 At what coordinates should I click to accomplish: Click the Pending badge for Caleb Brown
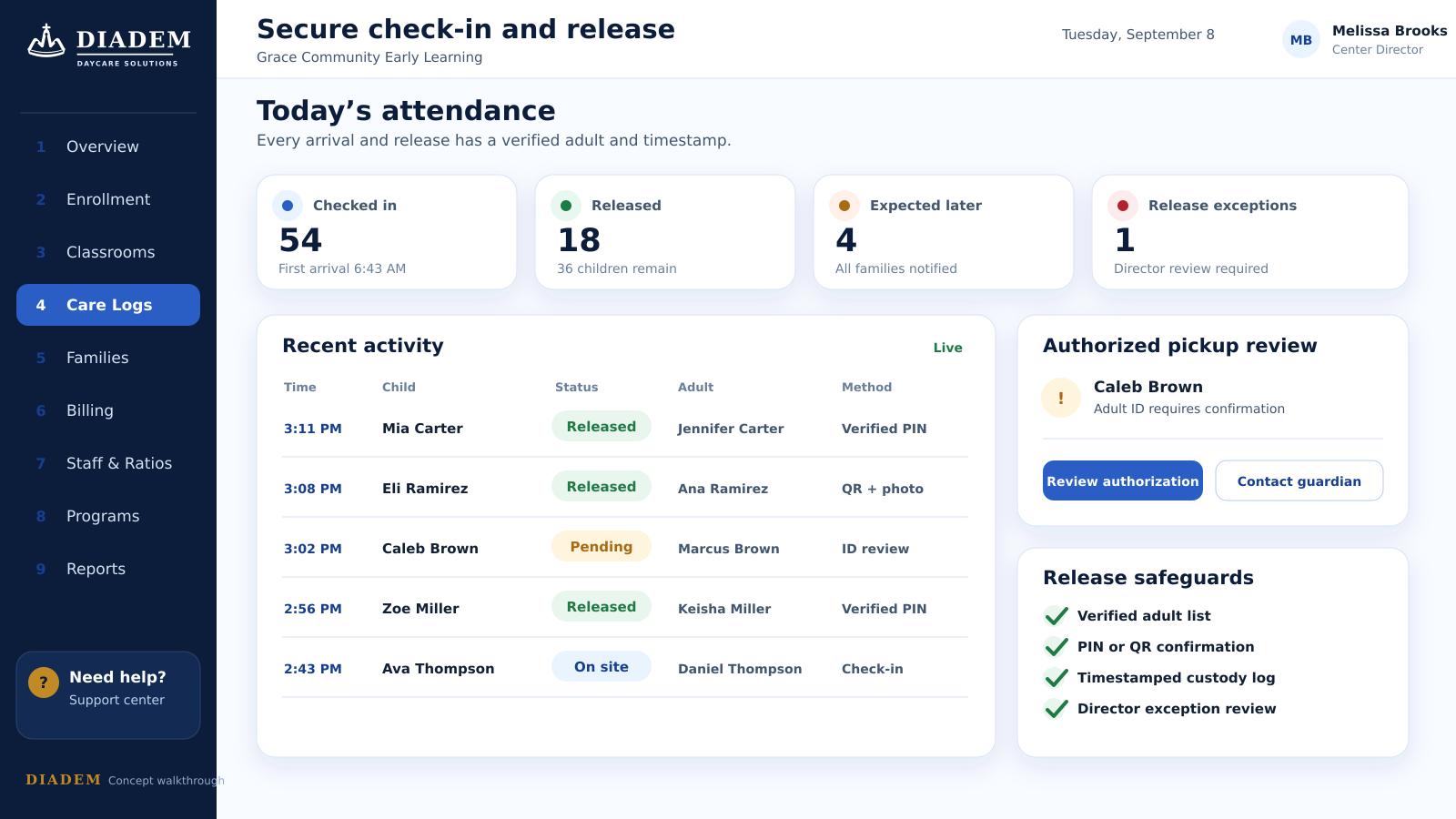click(602, 546)
